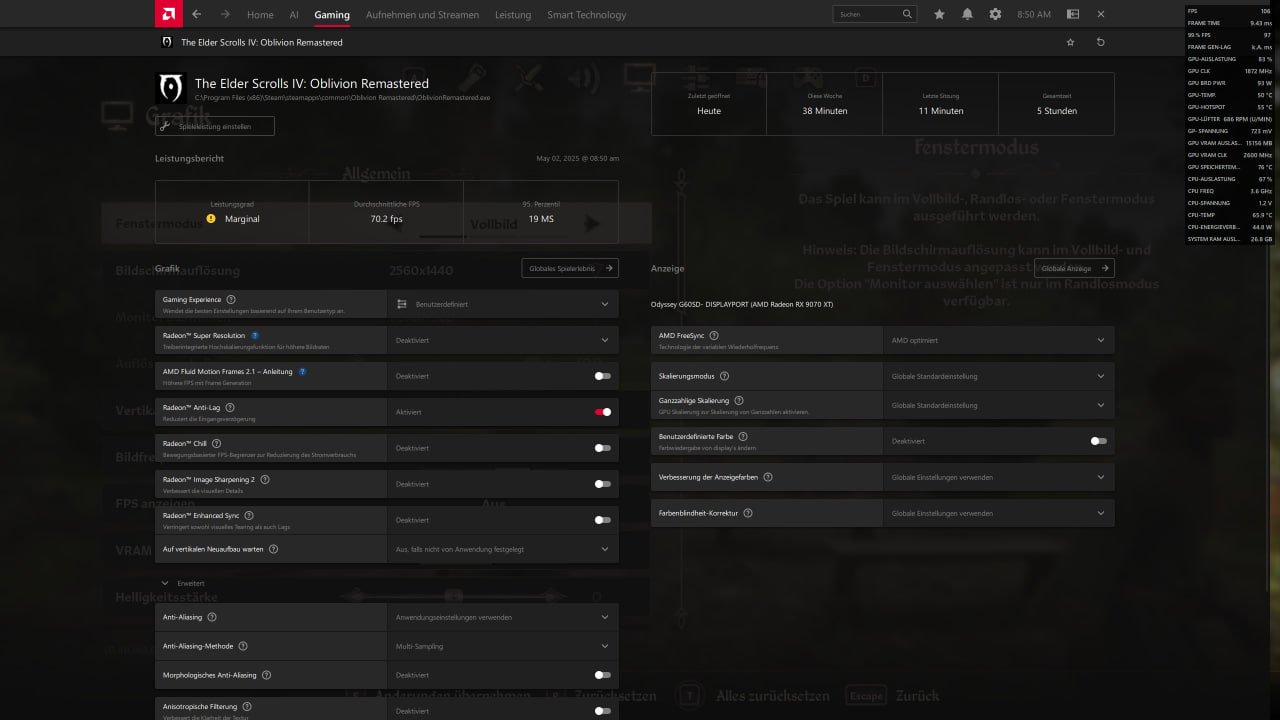Open AMD FreeSync 'AMD optimiert' dropdown
This screenshot has width=1280, height=720.
click(998, 340)
